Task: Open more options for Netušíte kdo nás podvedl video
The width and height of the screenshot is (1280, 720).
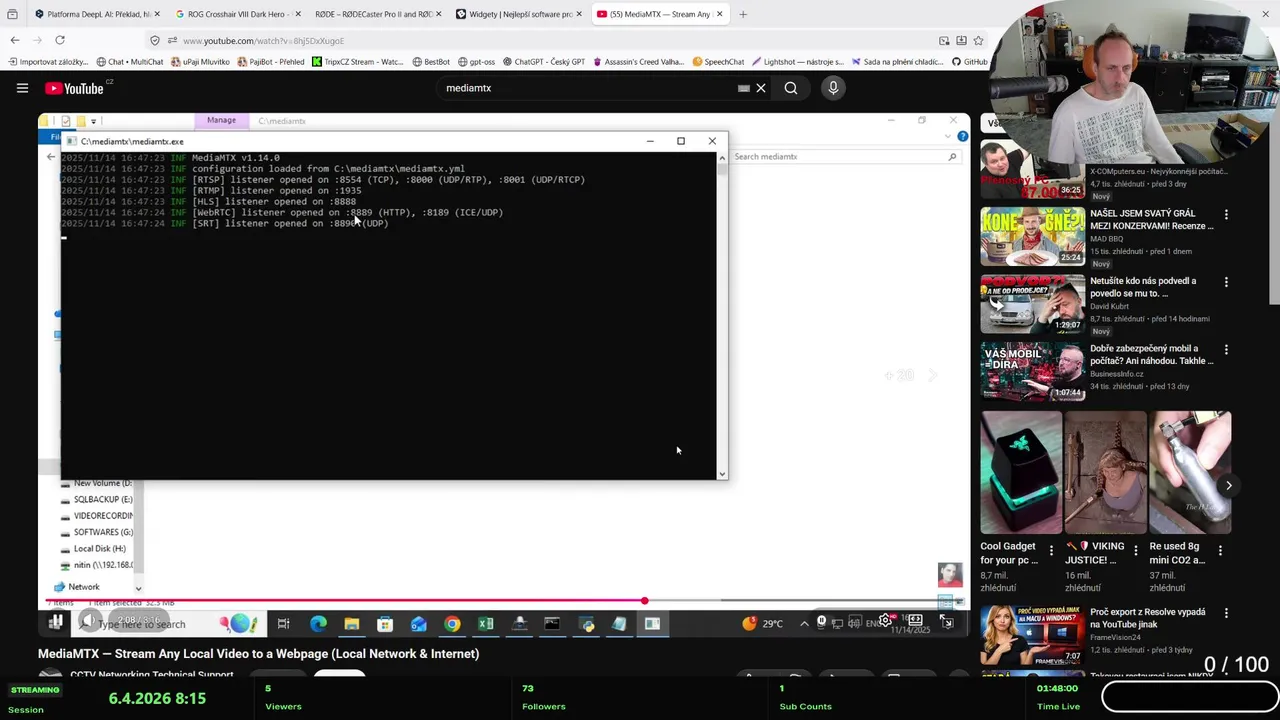Action: pyautogui.click(x=1226, y=282)
